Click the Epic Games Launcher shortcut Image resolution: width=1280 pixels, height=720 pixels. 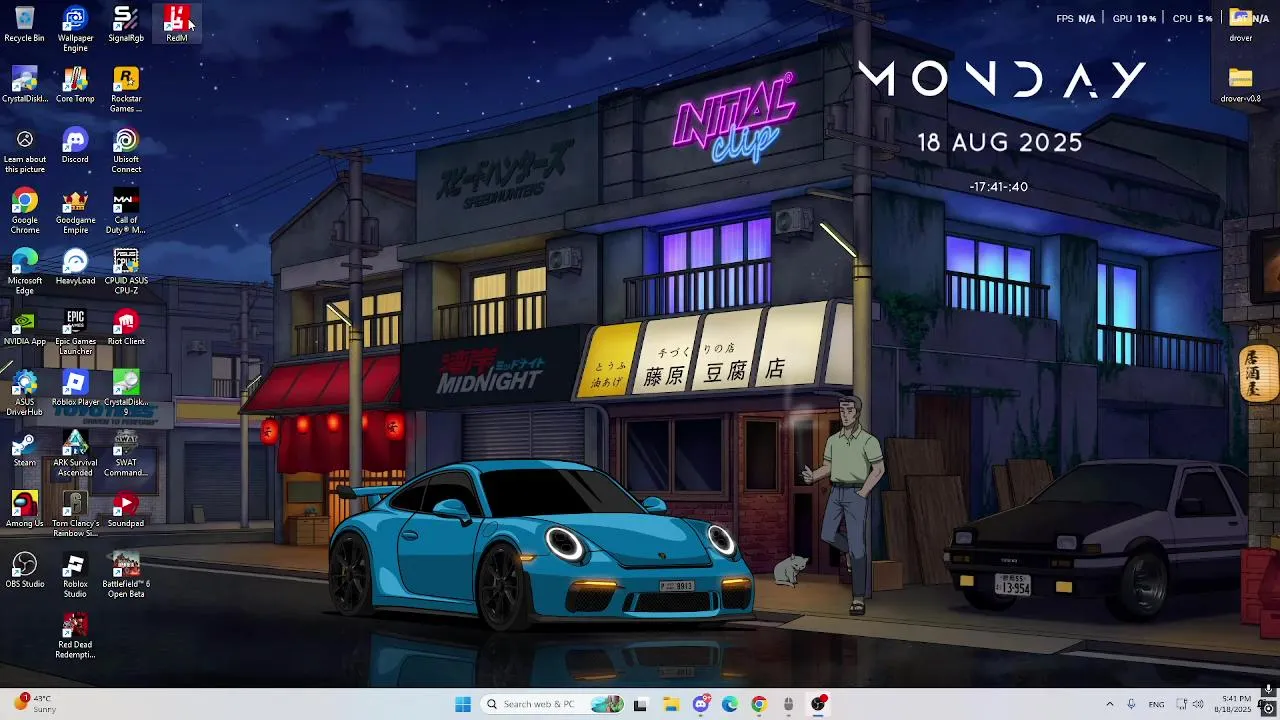[x=75, y=333]
